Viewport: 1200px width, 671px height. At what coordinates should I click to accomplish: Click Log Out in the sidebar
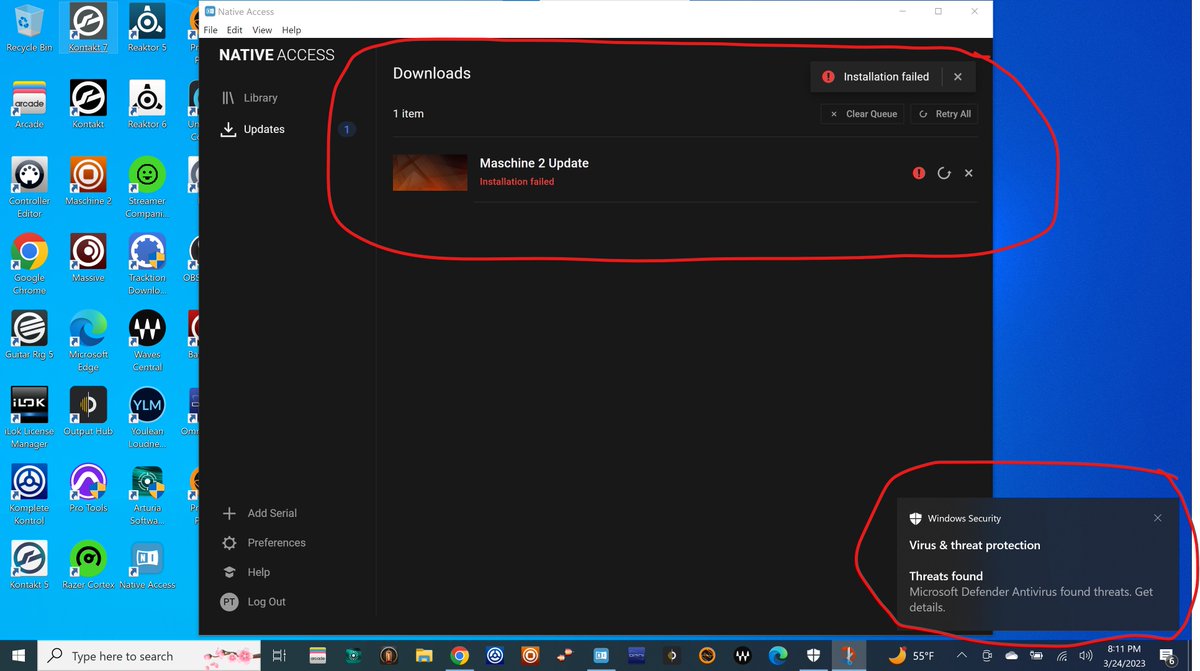253,602
